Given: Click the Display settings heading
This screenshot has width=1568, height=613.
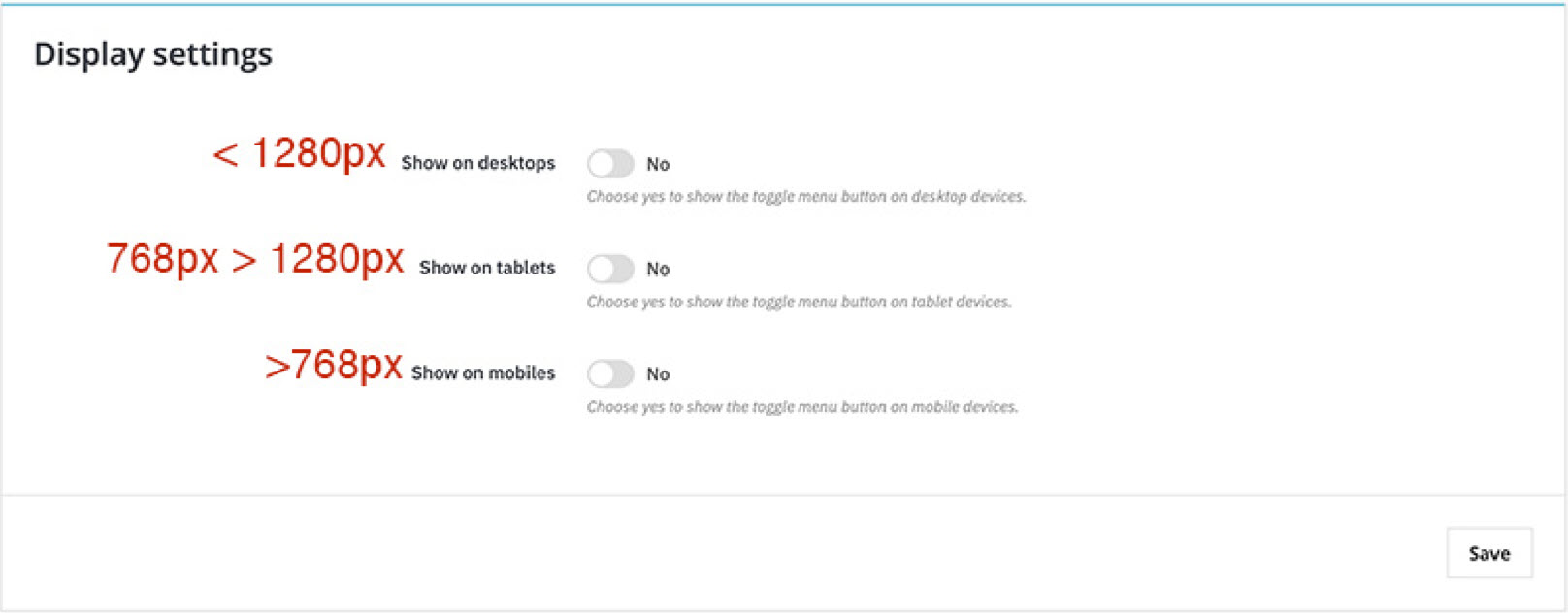Looking at the screenshot, I should [x=153, y=54].
